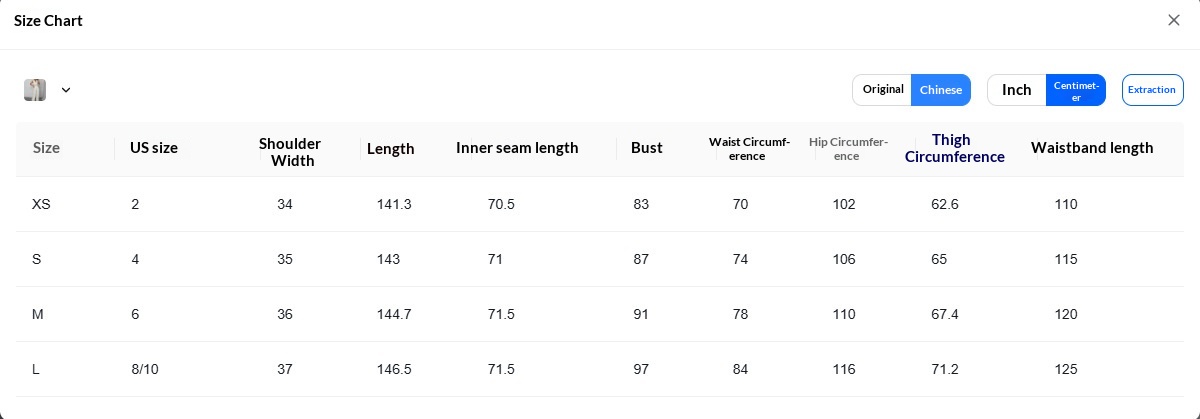Click the Bust column header
Screen dimensions: 1200x419
tap(647, 148)
